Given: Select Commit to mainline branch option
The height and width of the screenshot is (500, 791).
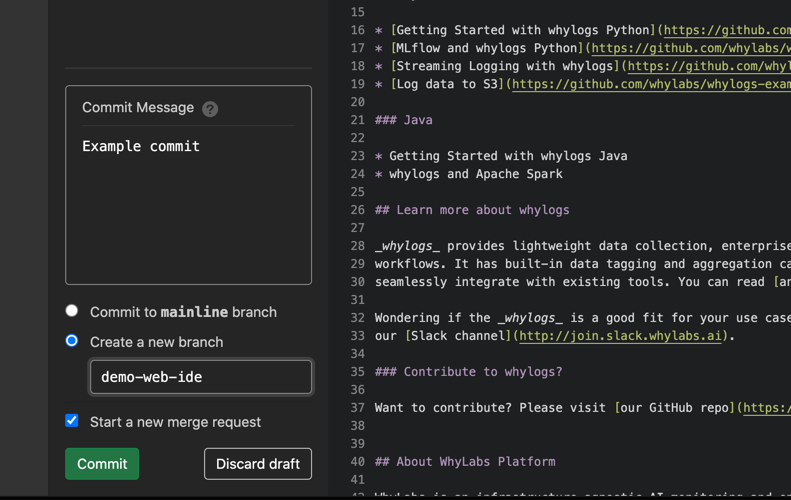Looking at the screenshot, I should pos(72,311).
